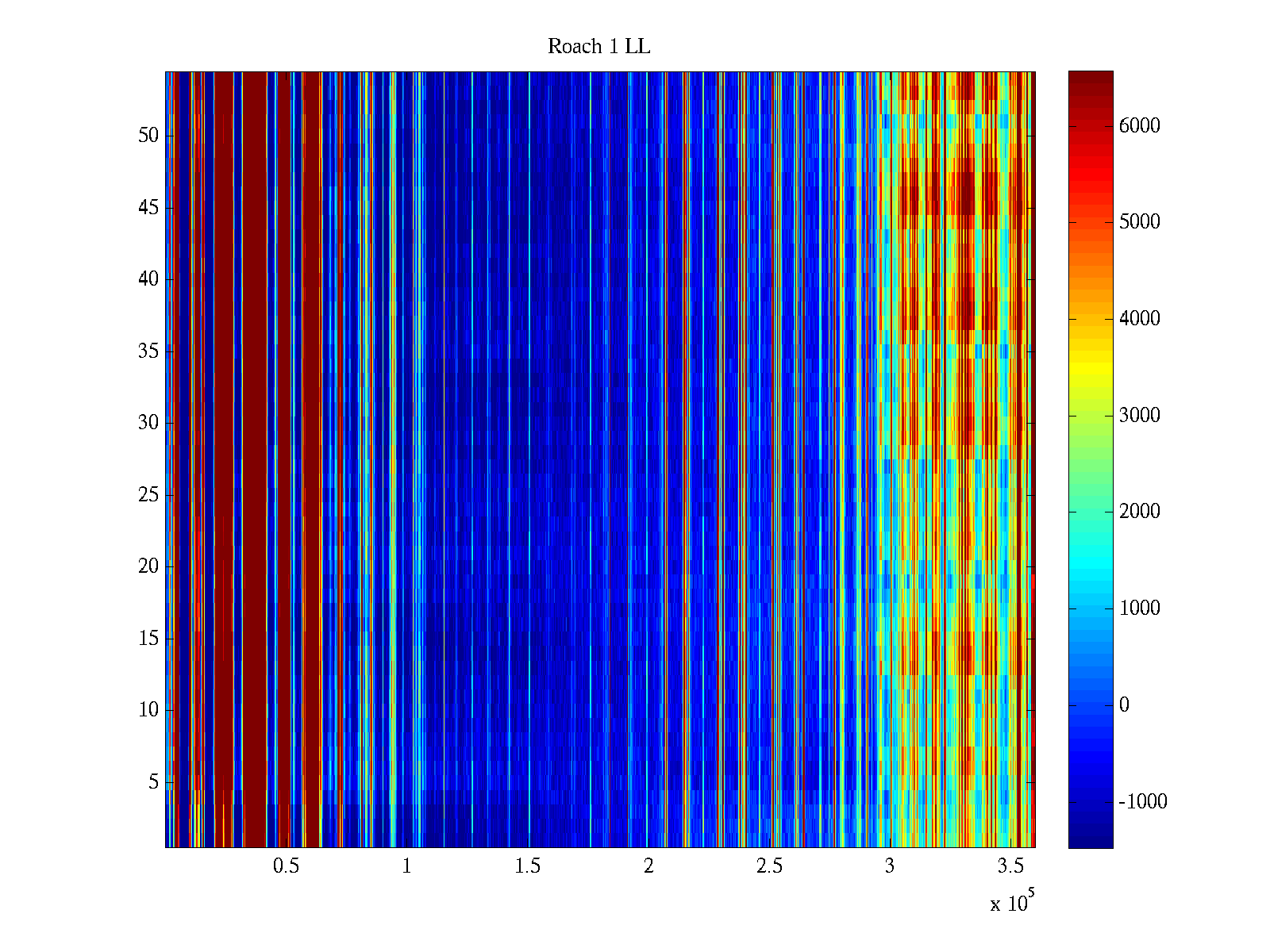
Task: Select the y-axis tick label 45
Action: click(148, 208)
